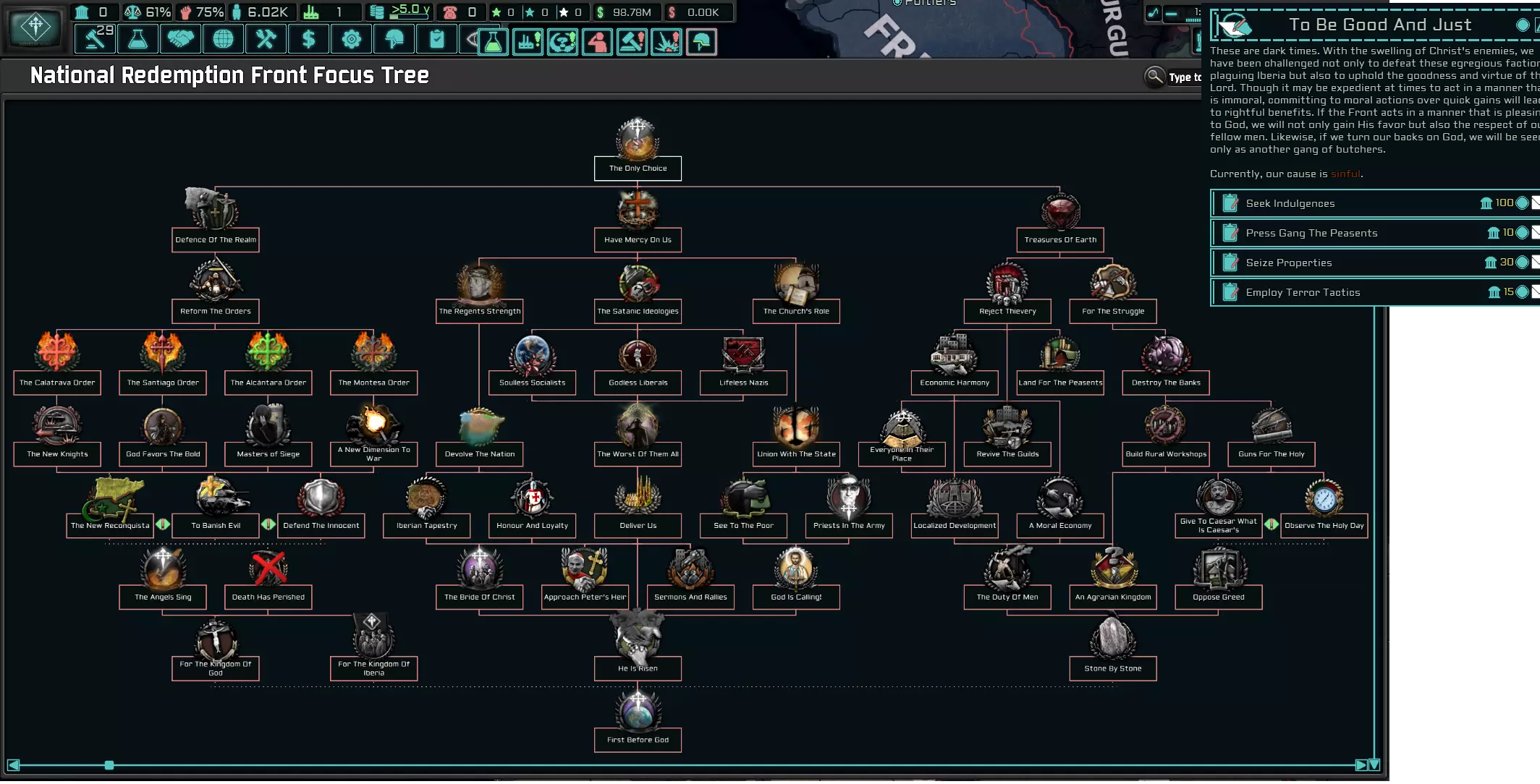Screen dimensions: 1540x784
Task: Open the trade tab with globe icon
Action: [223, 39]
